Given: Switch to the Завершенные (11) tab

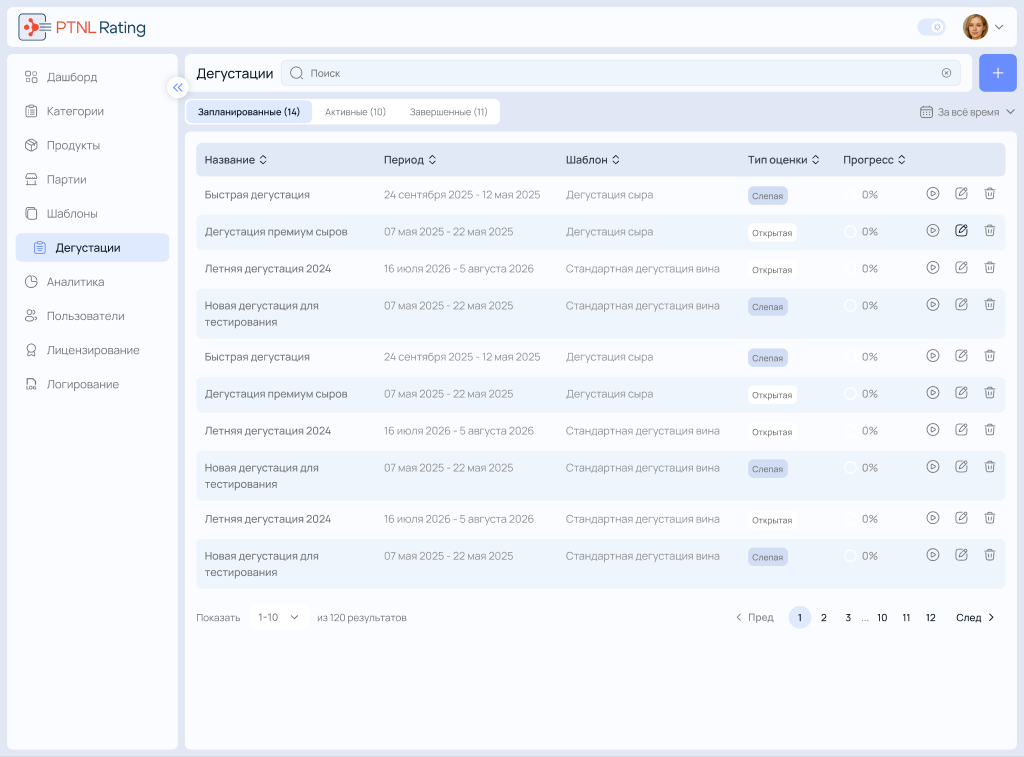Looking at the screenshot, I should coord(449,112).
